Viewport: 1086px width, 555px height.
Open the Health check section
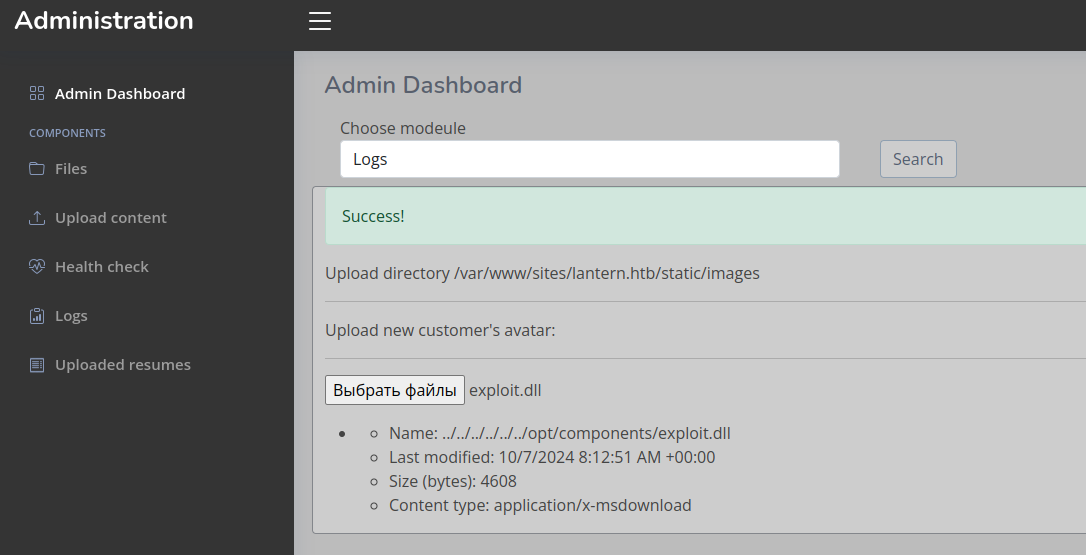pos(102,267)
